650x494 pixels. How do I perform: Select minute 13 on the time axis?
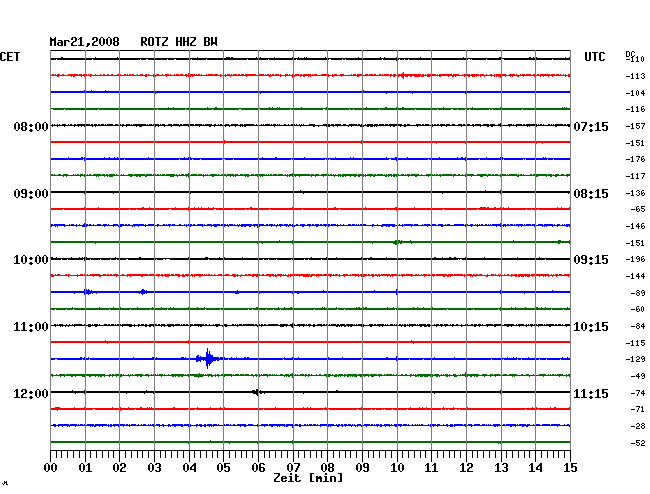pos(501,468)
